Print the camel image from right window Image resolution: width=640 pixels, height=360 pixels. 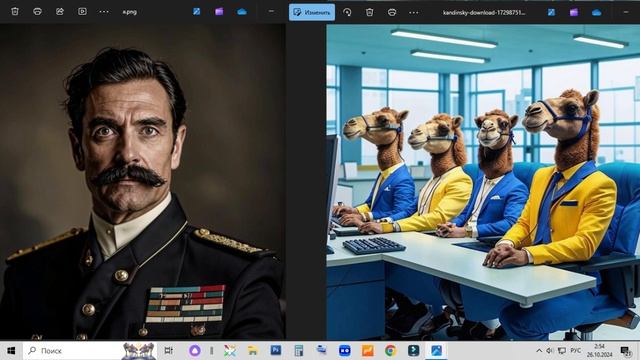392,12
